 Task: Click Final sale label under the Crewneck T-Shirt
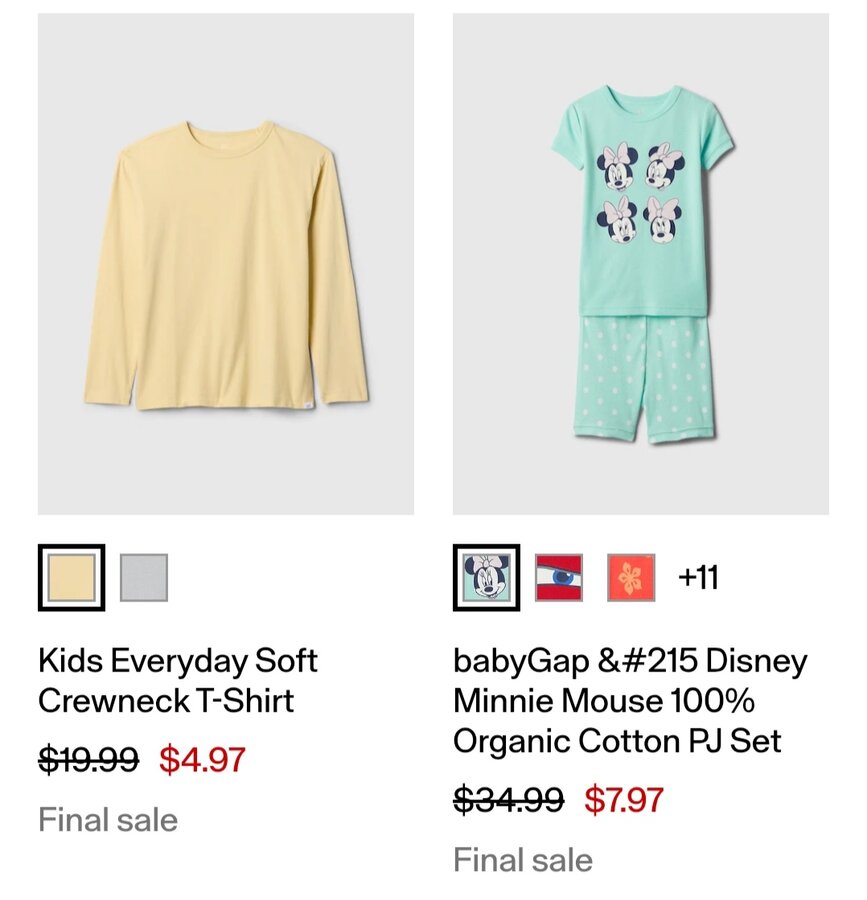coord(108,820)
